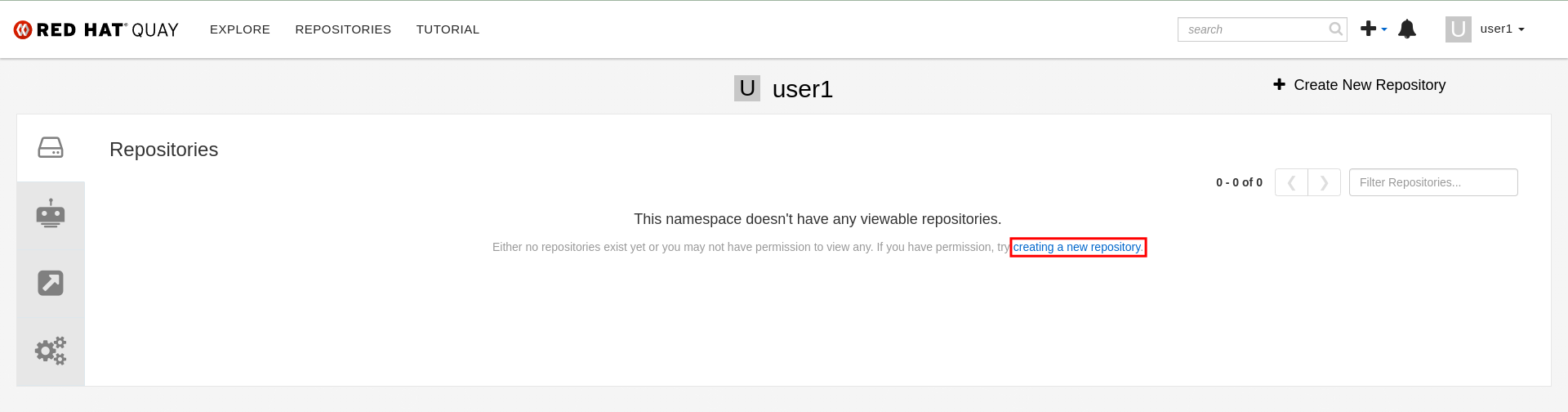Viewport: 1568px width, 412px height.
Task: Click the notifications bell icon
Action: (x=1406, y=29)
